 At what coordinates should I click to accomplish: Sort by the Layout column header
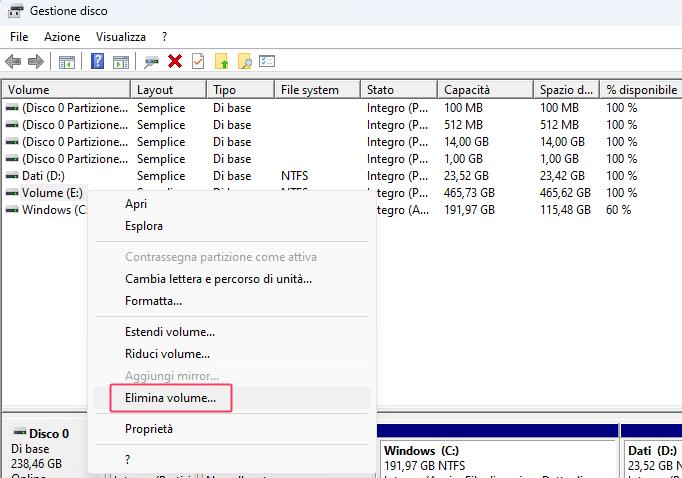(x=168, y=90)
